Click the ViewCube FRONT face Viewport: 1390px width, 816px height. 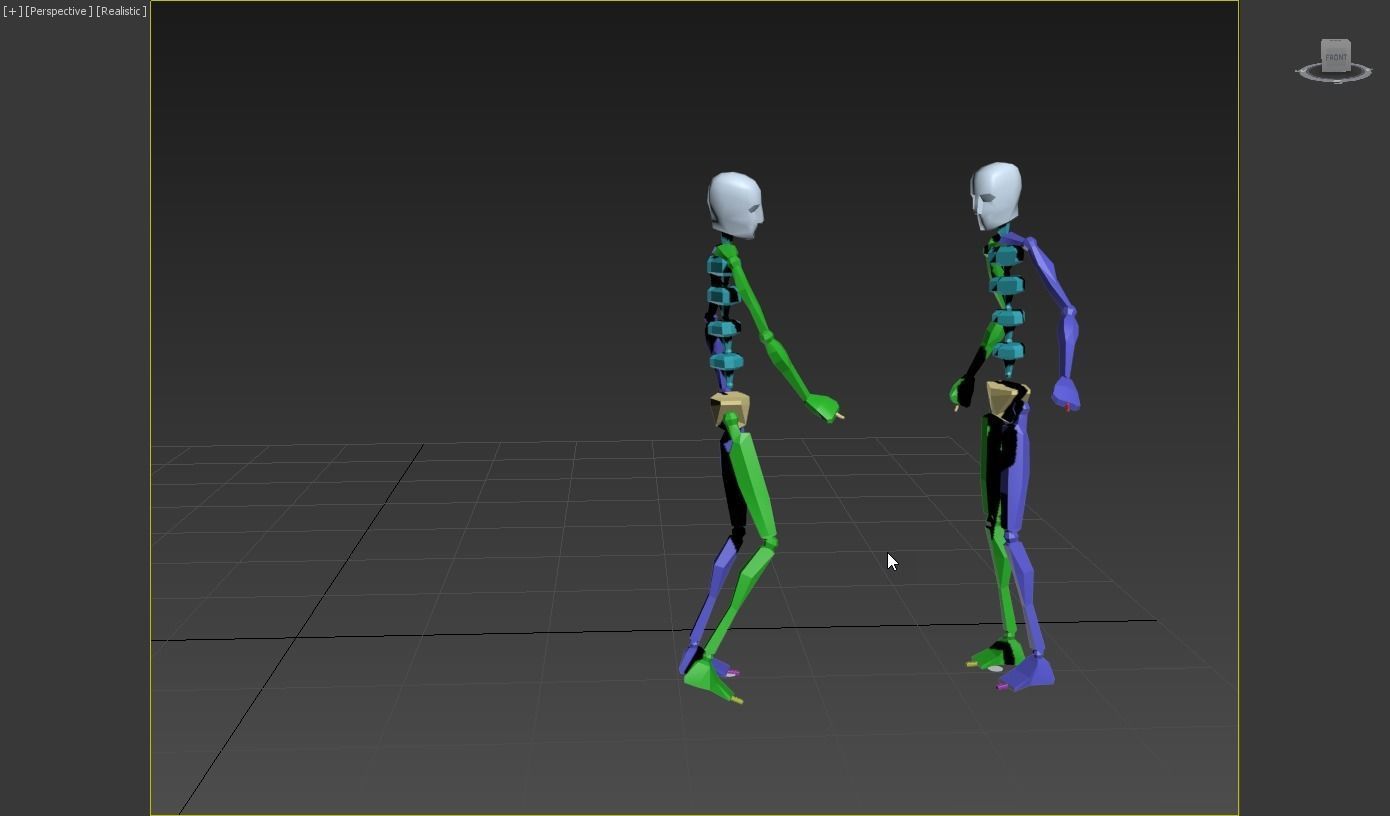(1335, 57)
